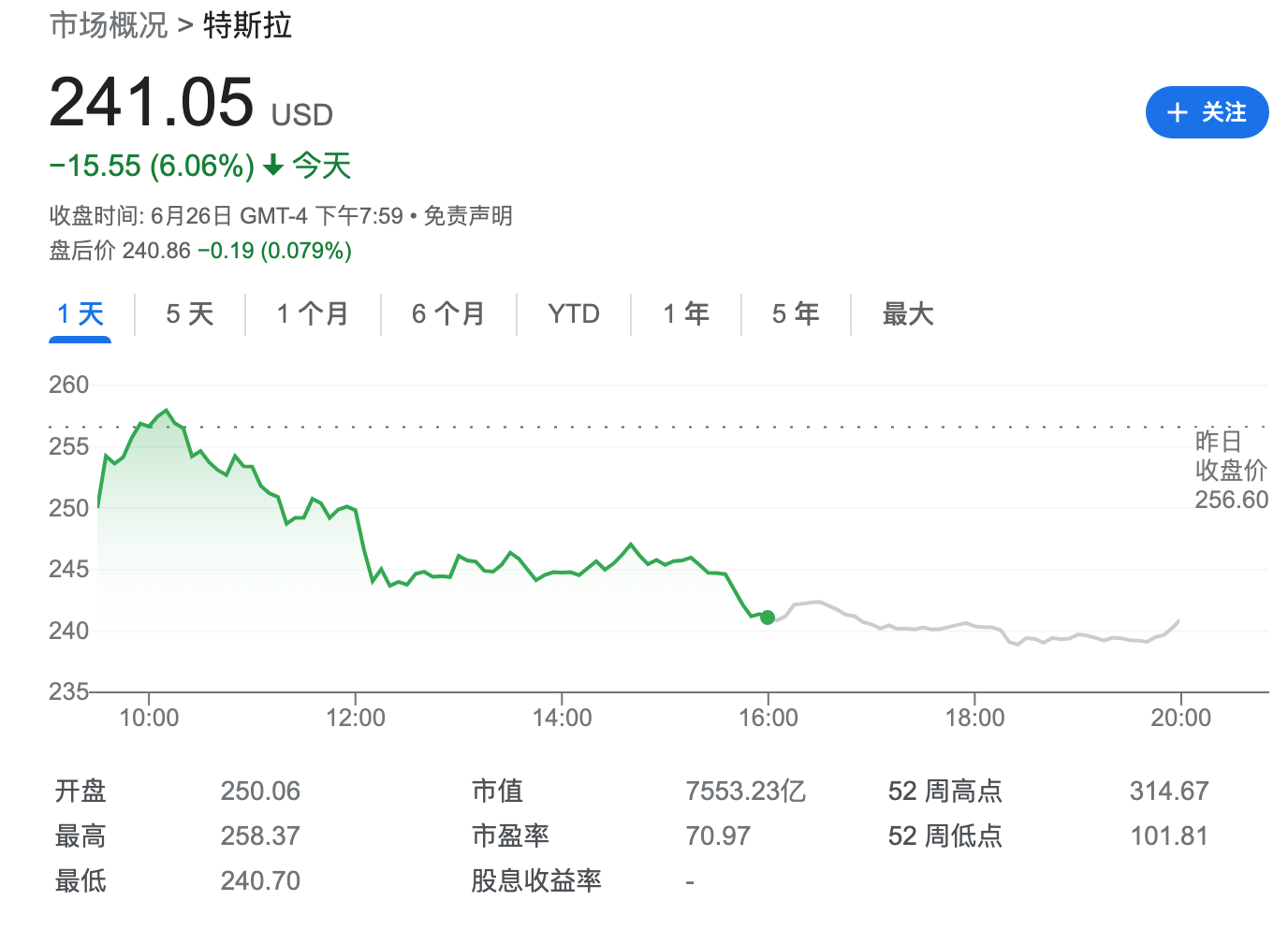Select the 最大 range tab
Image resolution: width=1288 pixels, height=930 pixels.
tap(908, 314)
